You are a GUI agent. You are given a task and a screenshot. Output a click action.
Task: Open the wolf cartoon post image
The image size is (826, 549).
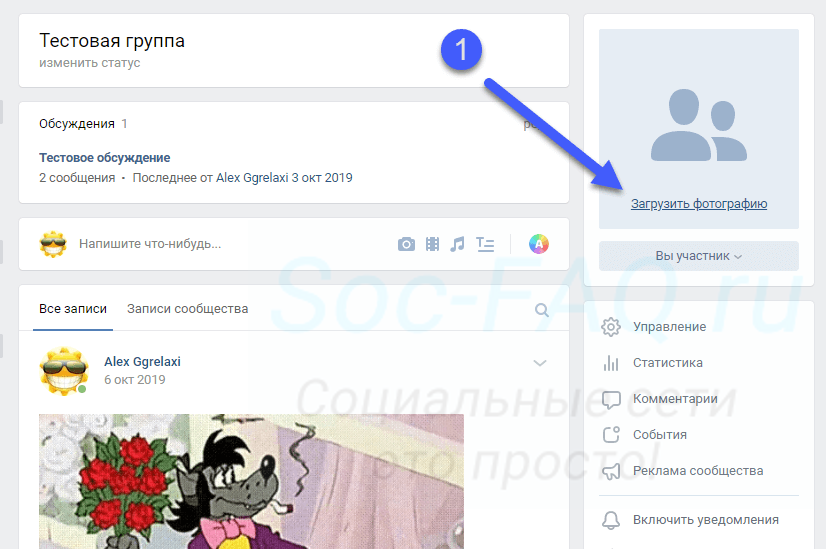tap(251, 481)
